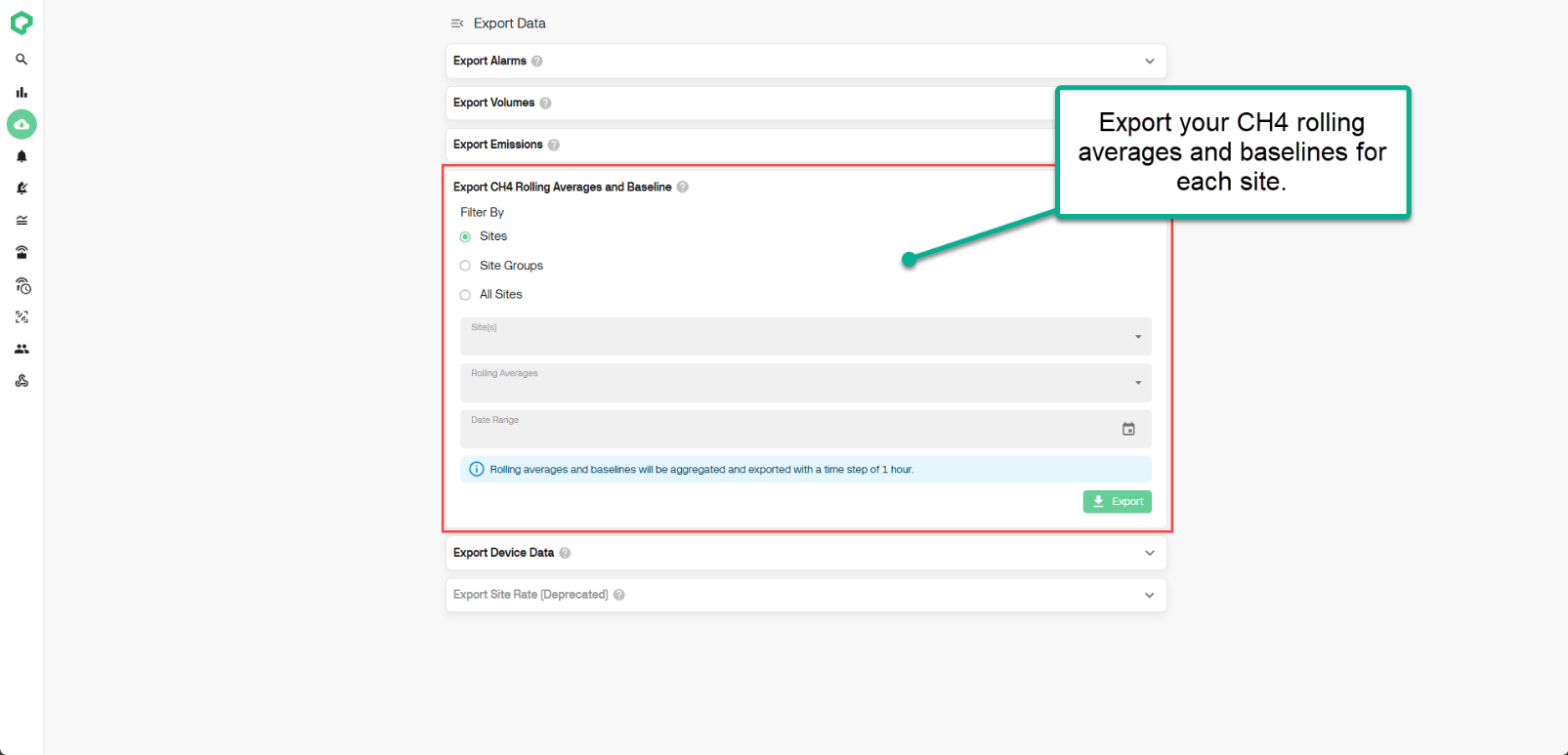This screenshot has height=755, width=1568.
Task: Collapse the menu via Export Data toggle icon
Action: click(457, 23)
